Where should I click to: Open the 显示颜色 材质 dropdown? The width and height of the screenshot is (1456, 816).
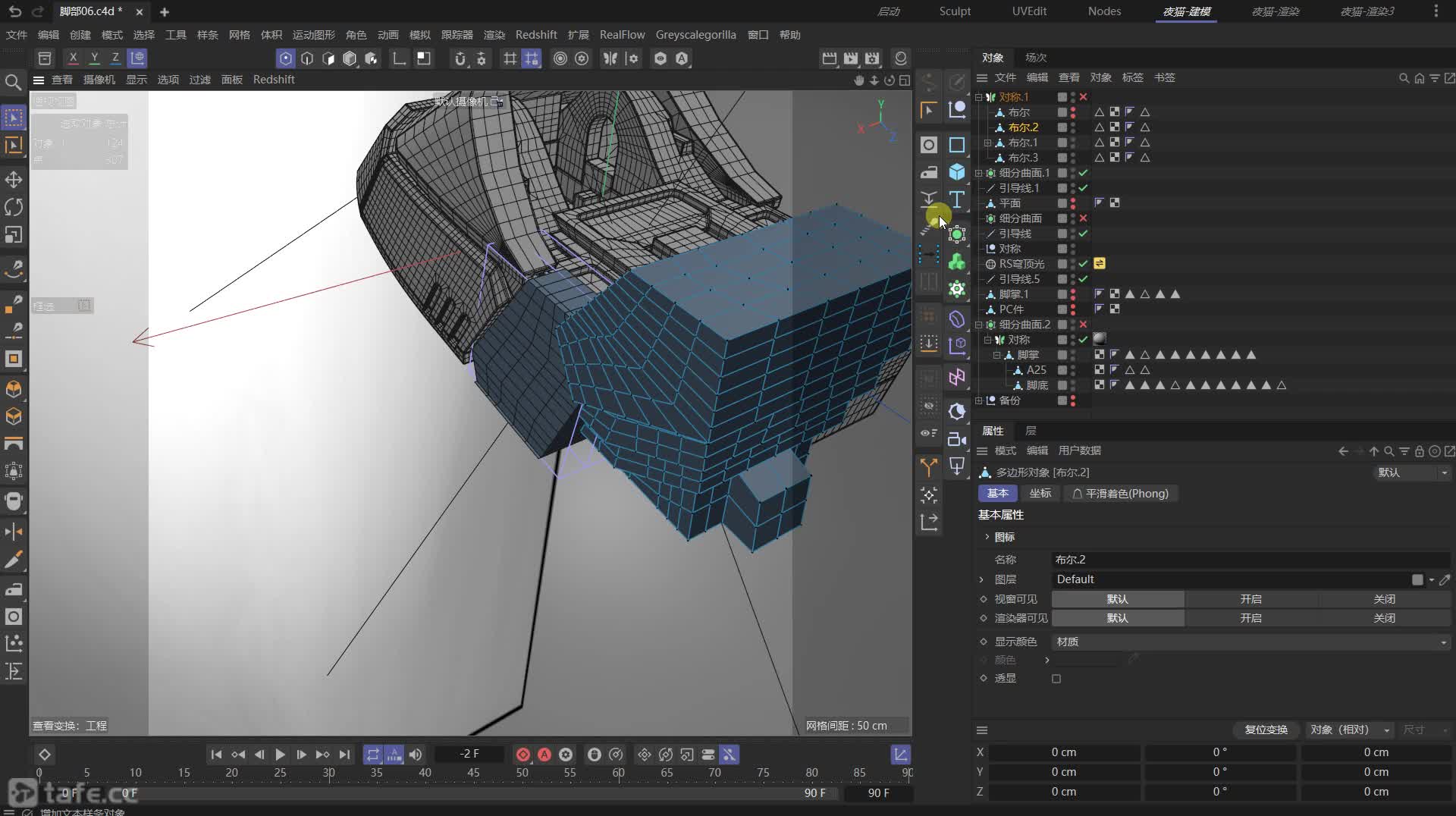[1250, 642]
